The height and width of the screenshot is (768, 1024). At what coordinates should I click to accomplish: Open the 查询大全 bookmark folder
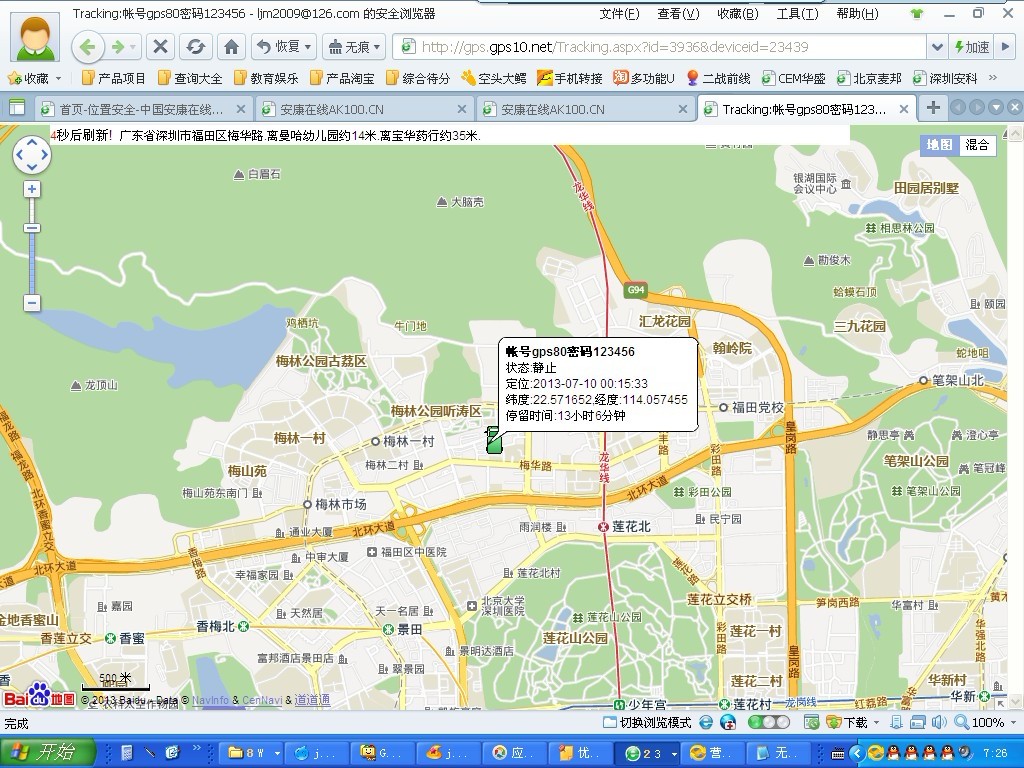pyautogui.click(x=189, y=78)
